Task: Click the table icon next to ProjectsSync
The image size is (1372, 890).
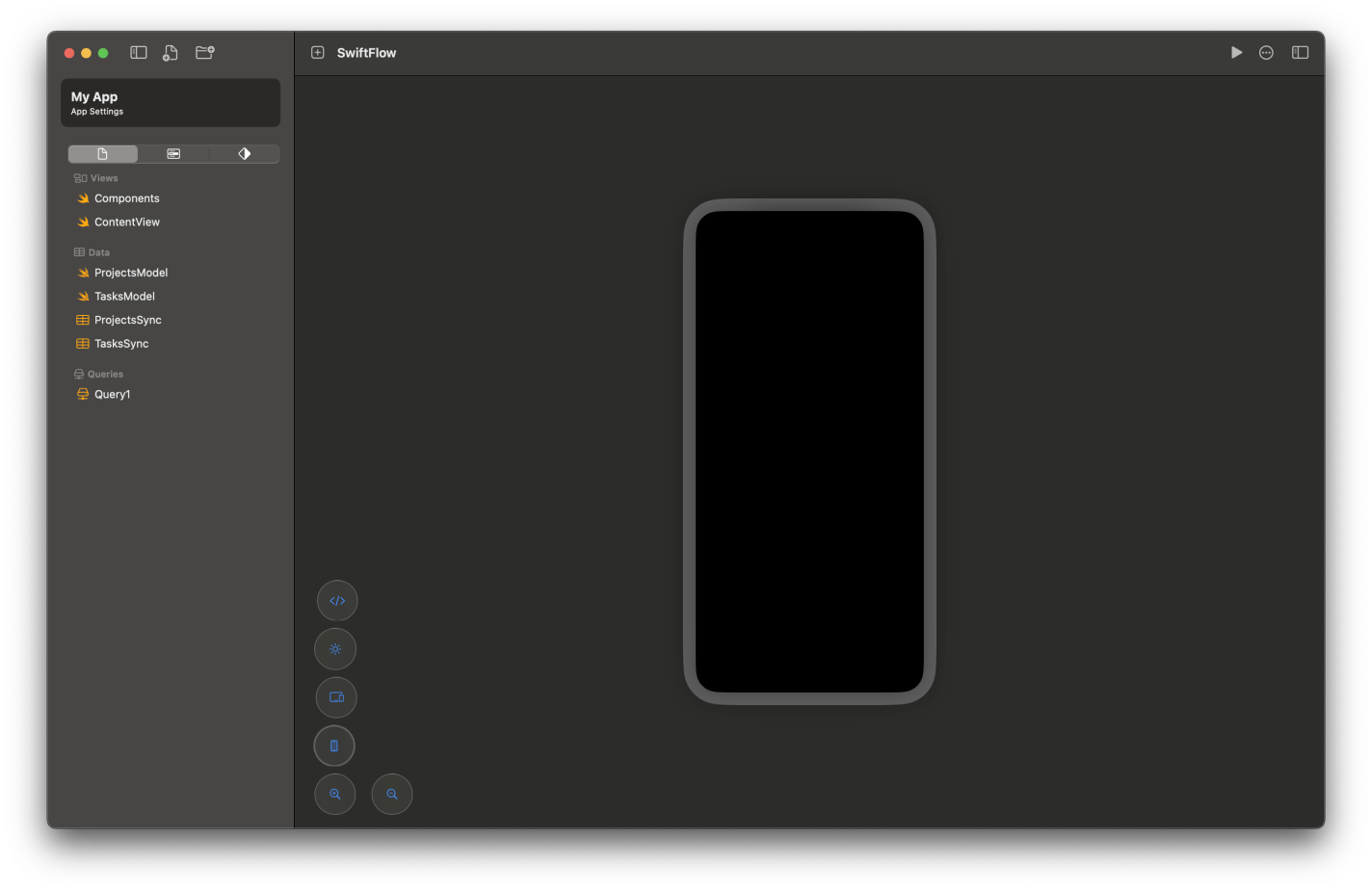Action: pyautogui.click(x=83, y=321)
